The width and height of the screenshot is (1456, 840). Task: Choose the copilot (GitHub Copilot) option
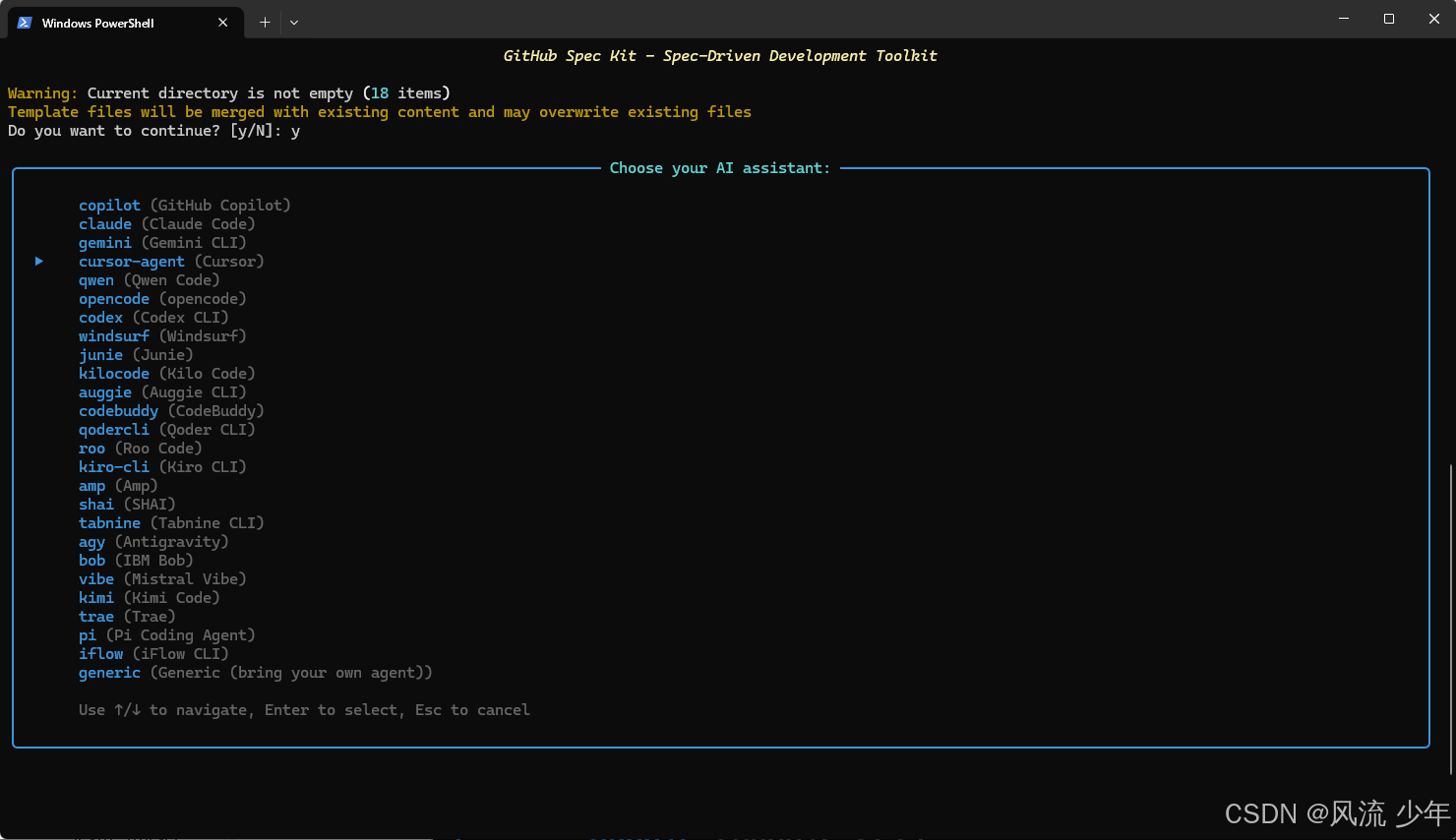(185, 206)
